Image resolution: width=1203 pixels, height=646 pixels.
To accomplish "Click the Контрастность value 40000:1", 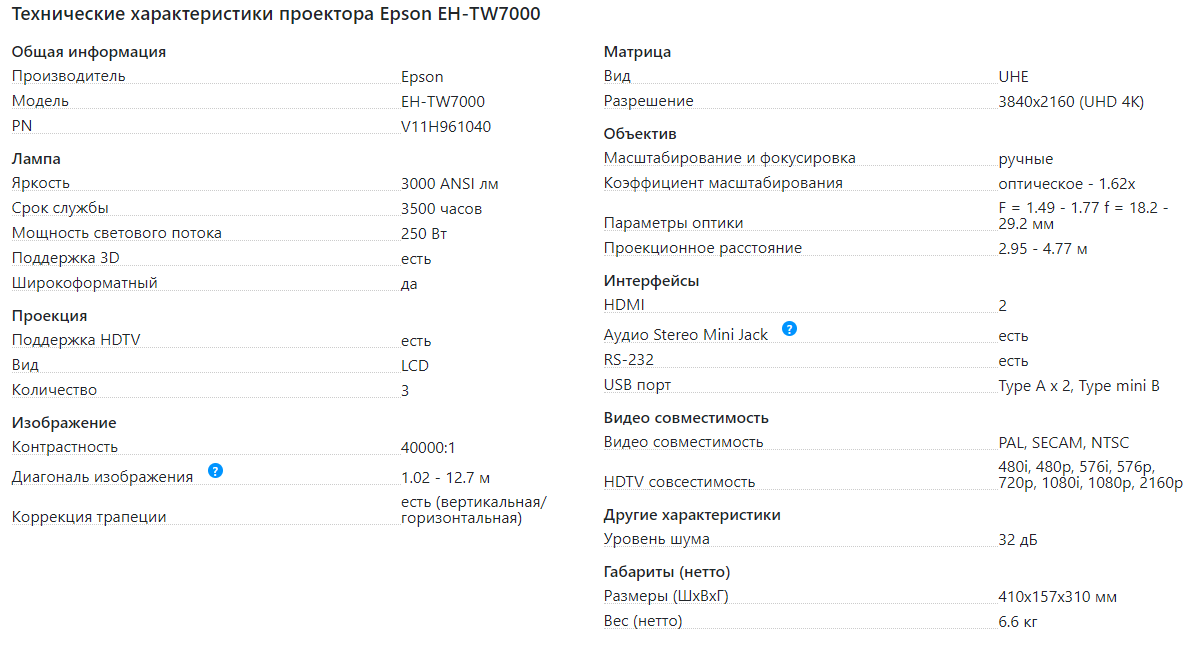I will click(428, 448).
